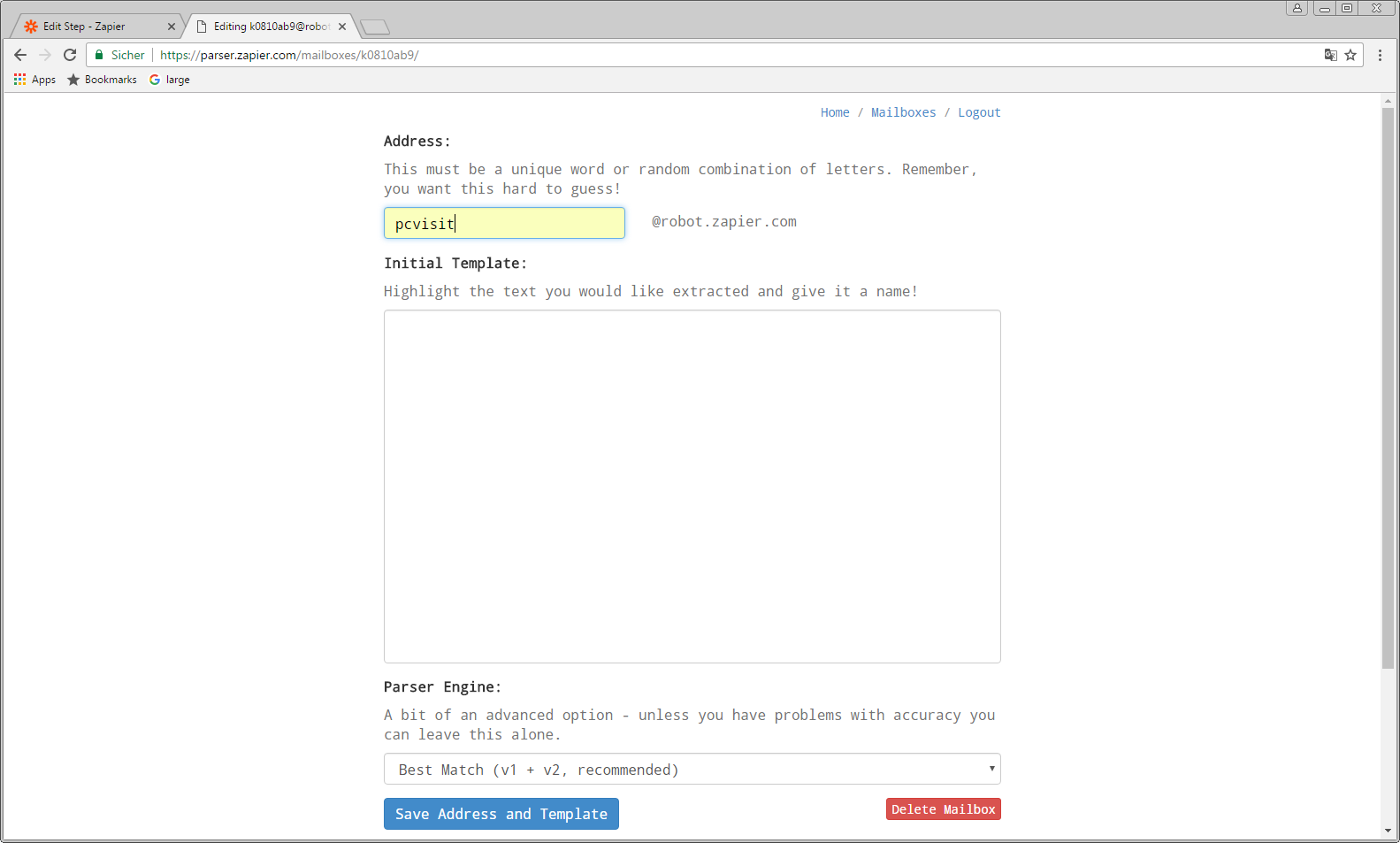Open the Apps grid shortcut

tap(34, 80)
